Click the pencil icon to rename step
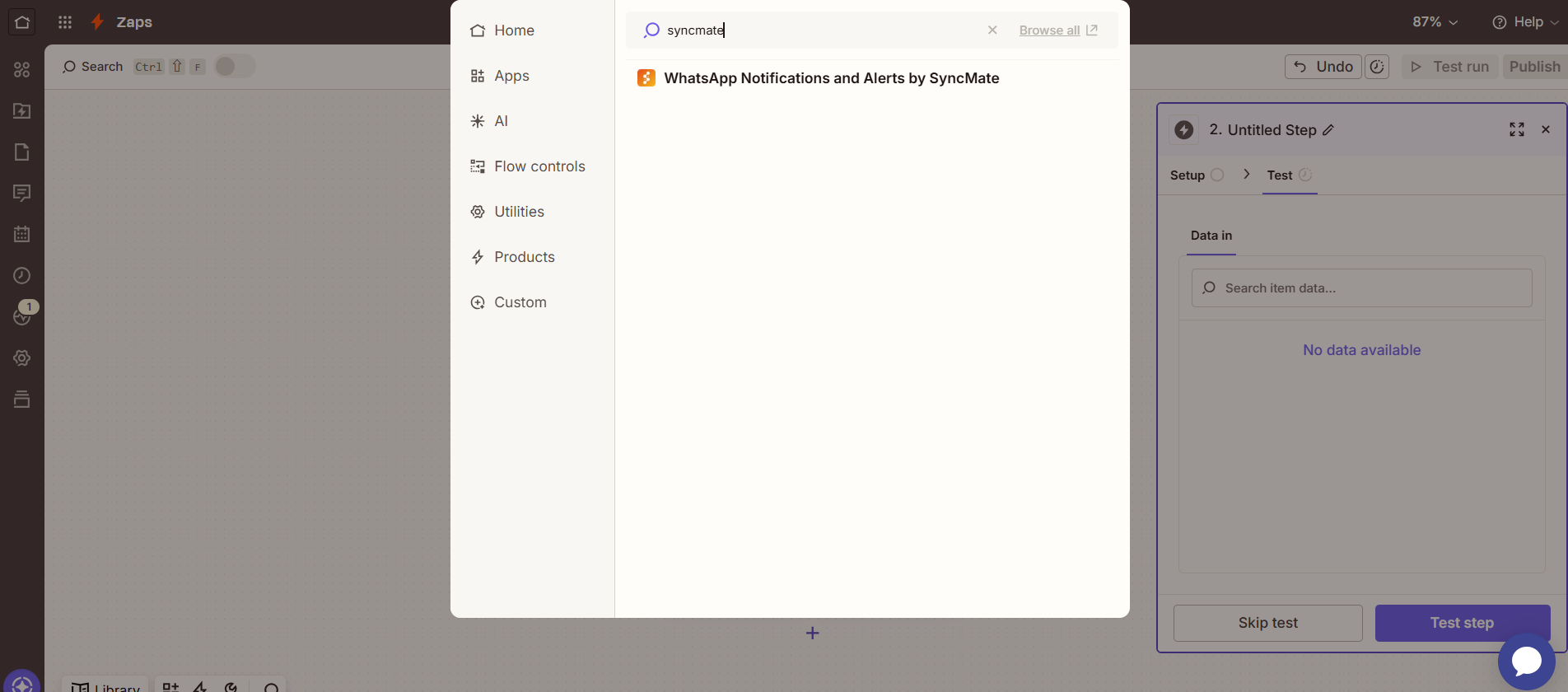This screenshot has width=1568, height=692. click(x=1328, y=130)
